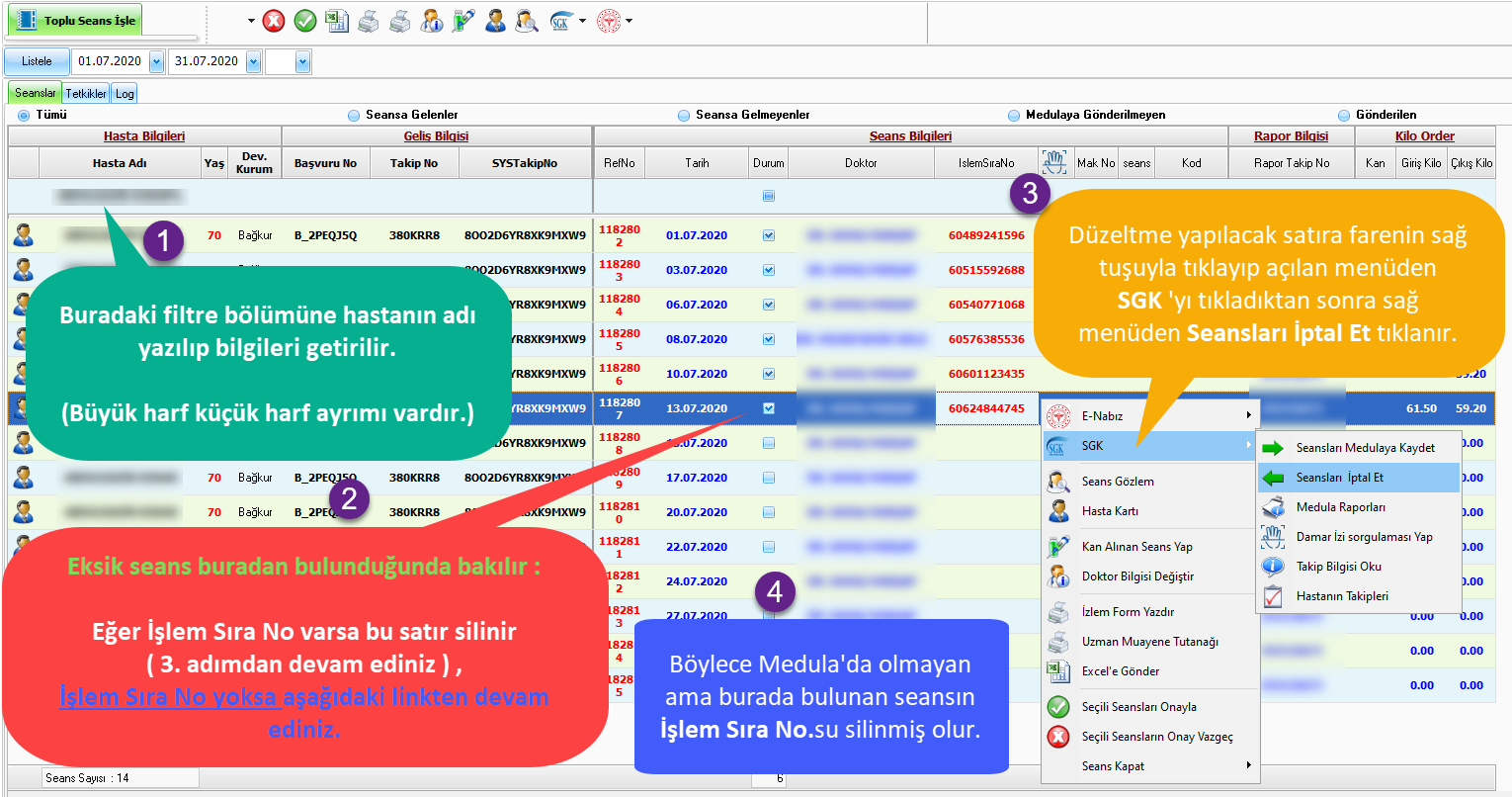The height and width of the screenshot is (797, 1512).
Task: Click the red X cancel icon in toolbar
Action: 274,21
